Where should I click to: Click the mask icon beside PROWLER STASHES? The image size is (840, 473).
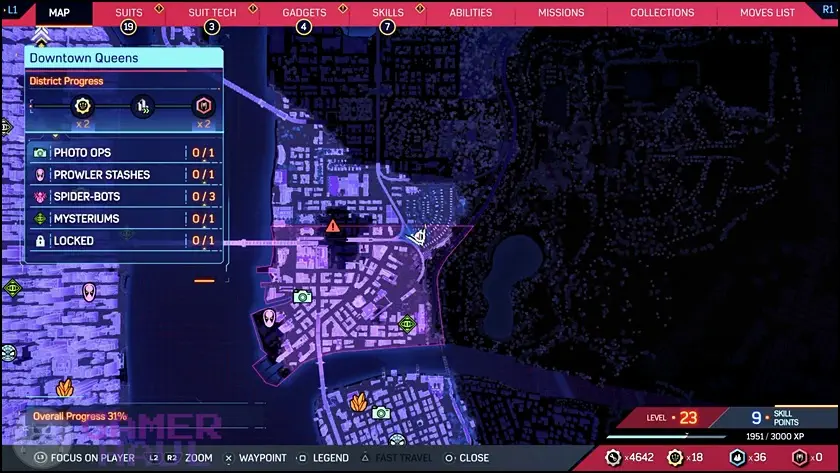pos(40,175)
